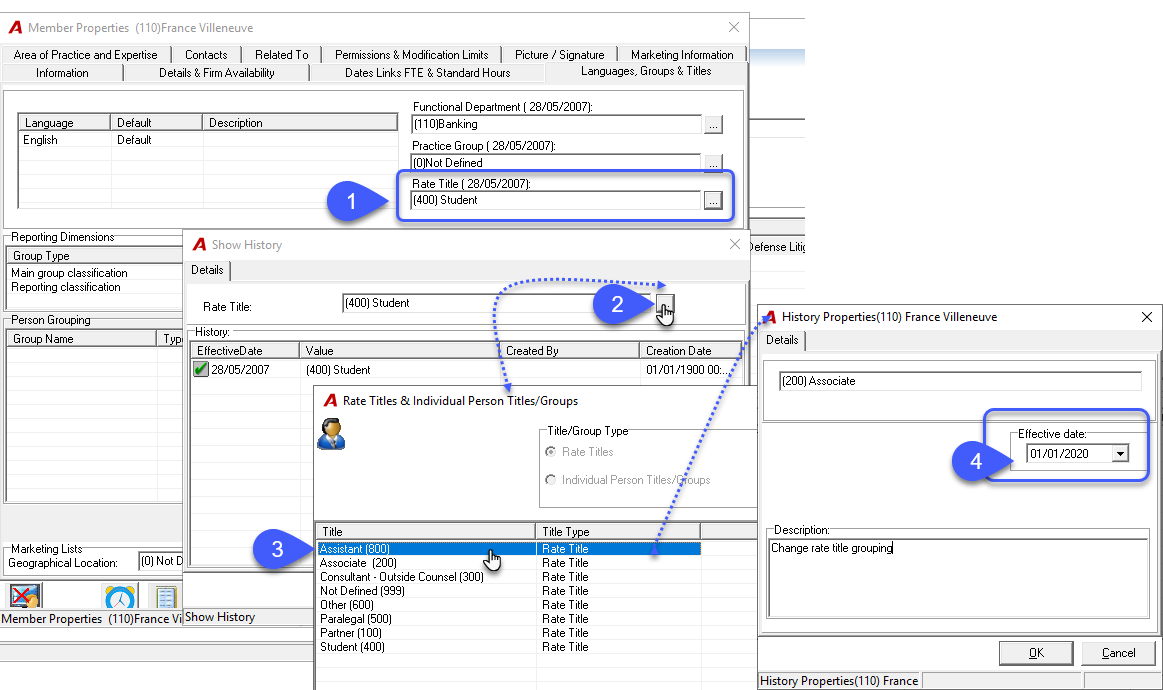Click the notepad list icon at bottom
Viewport: 1163px width, 690px height.
pos(165,597)
